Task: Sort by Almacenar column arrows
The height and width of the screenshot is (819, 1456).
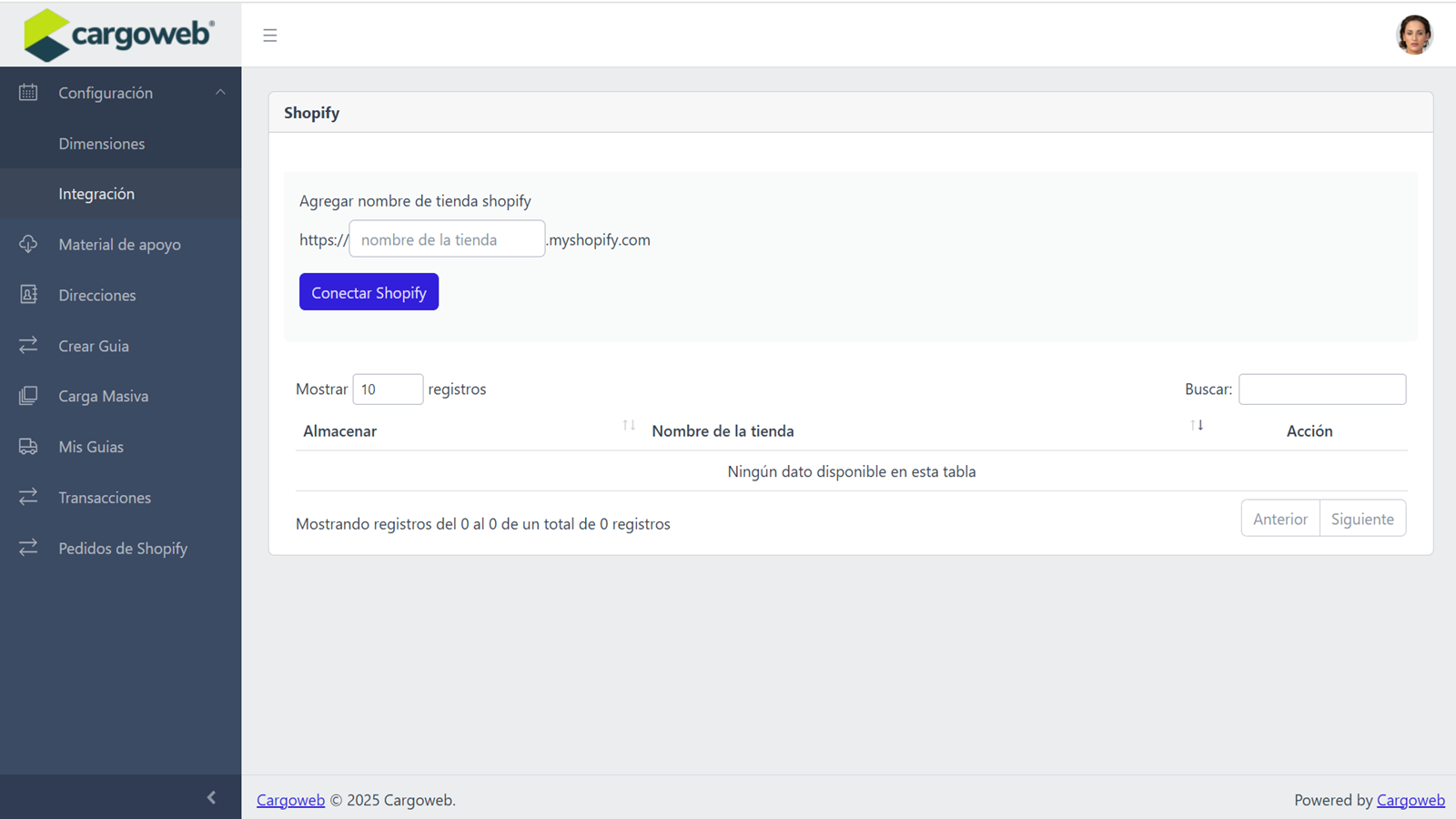Action: pyautogui.click(x=629, y=425)
